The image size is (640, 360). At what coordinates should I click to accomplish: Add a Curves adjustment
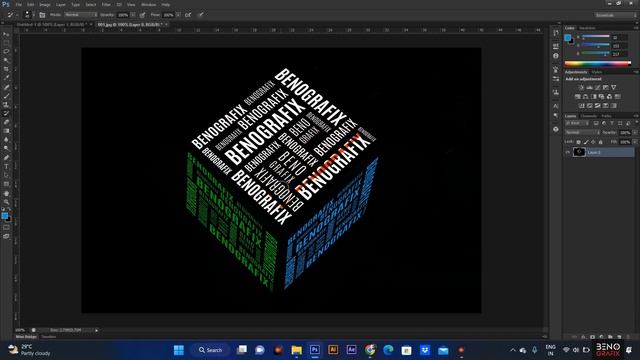598,87
